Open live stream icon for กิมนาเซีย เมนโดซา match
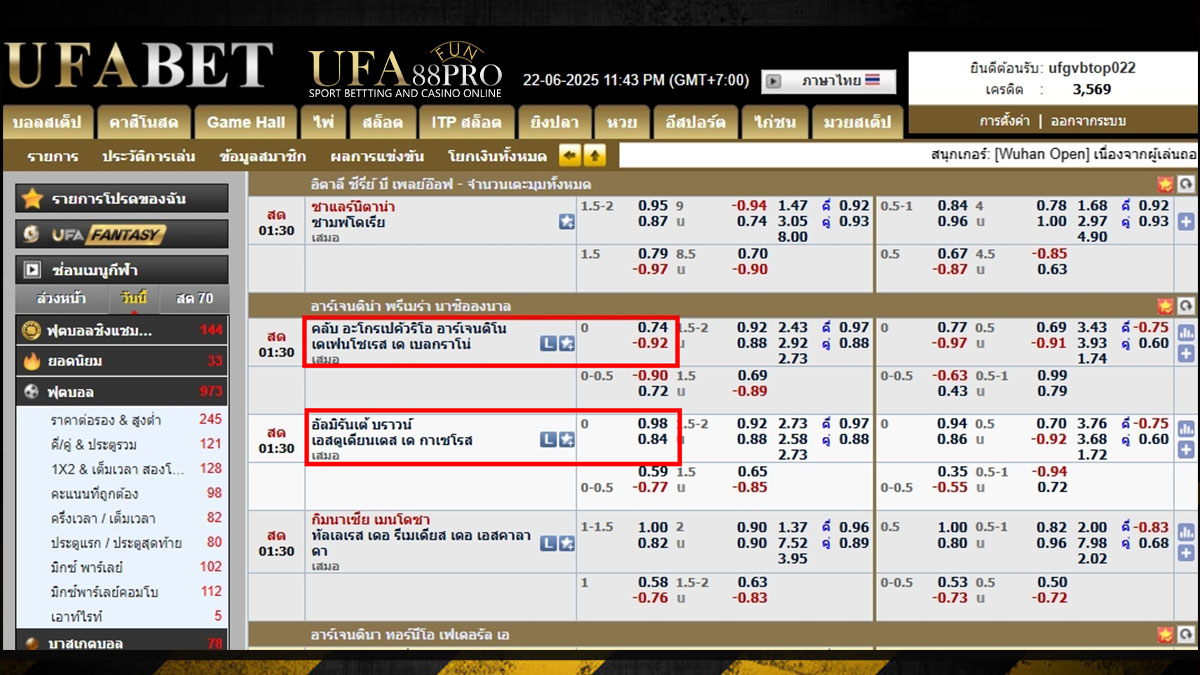 [548, 543]
